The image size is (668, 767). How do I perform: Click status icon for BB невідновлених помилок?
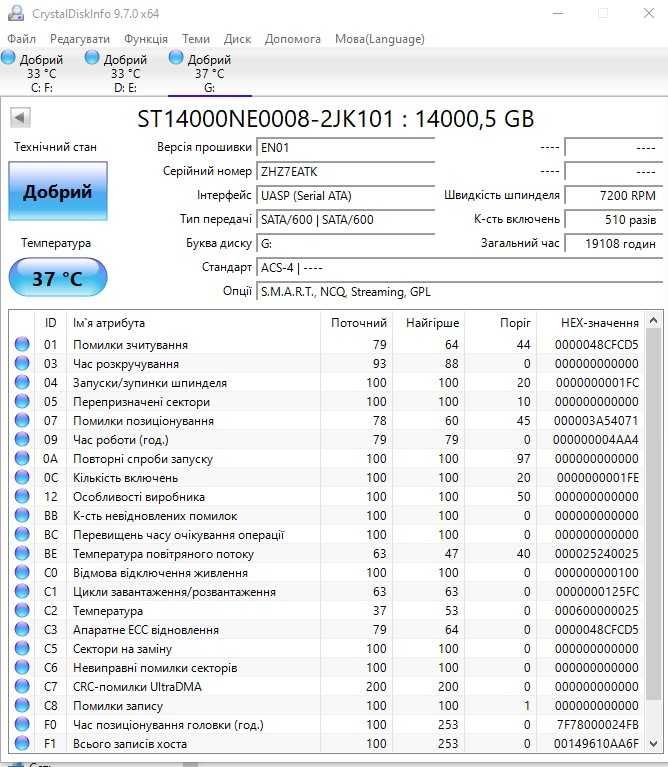click(22, 515)
